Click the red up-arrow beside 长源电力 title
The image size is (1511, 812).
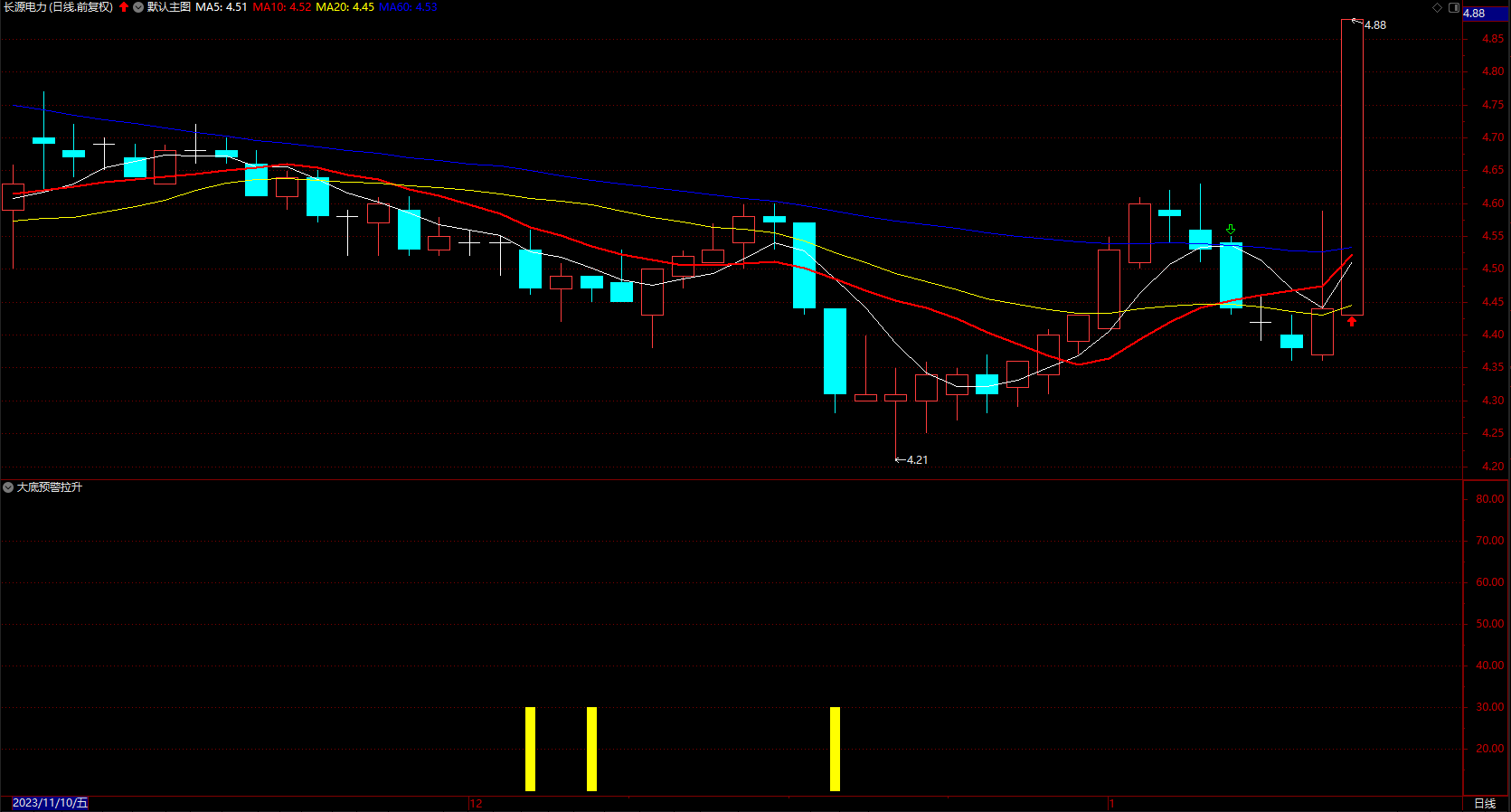pyautogui.click(x=124, y=7)
